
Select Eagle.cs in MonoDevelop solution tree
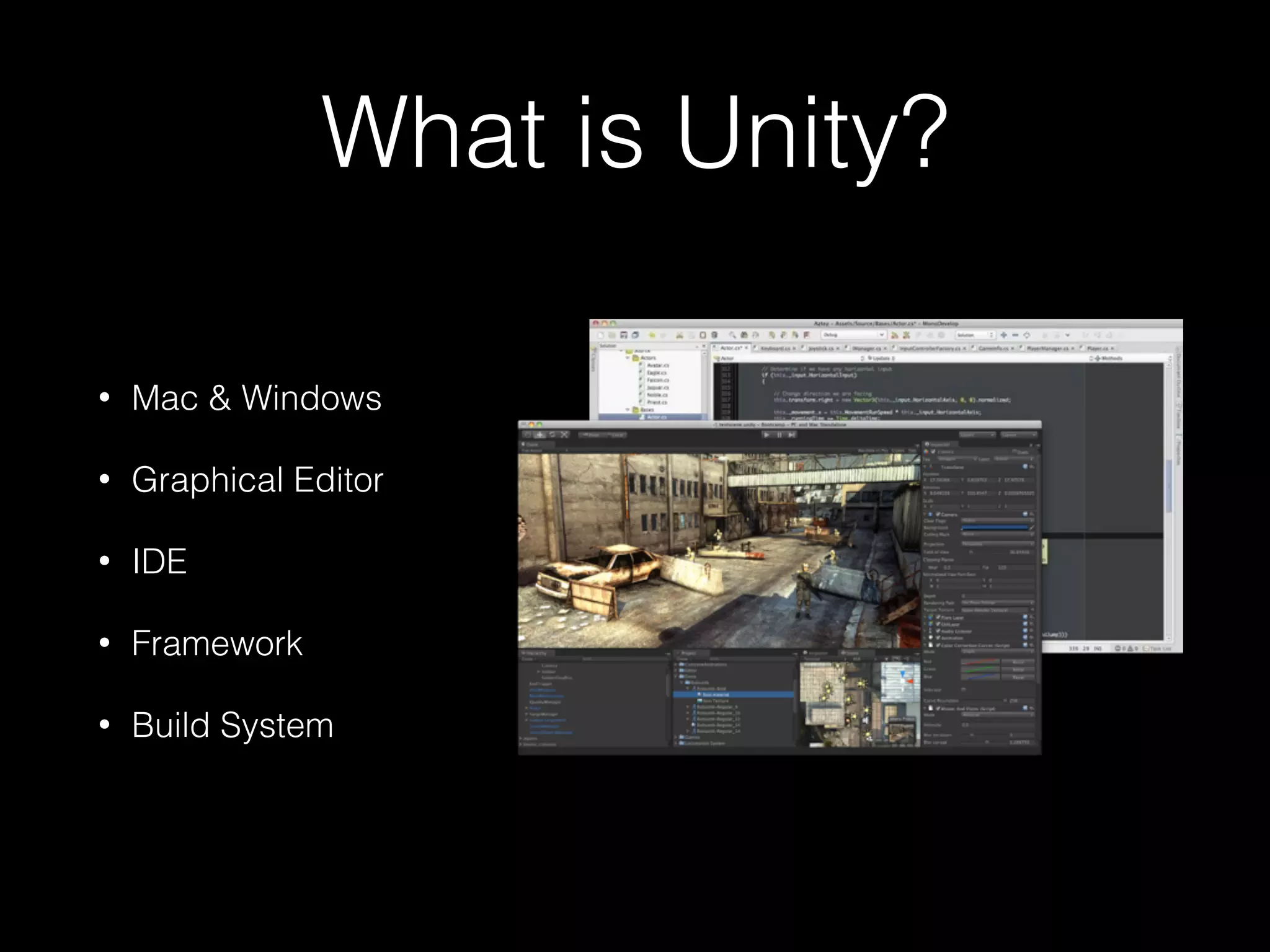656,372
